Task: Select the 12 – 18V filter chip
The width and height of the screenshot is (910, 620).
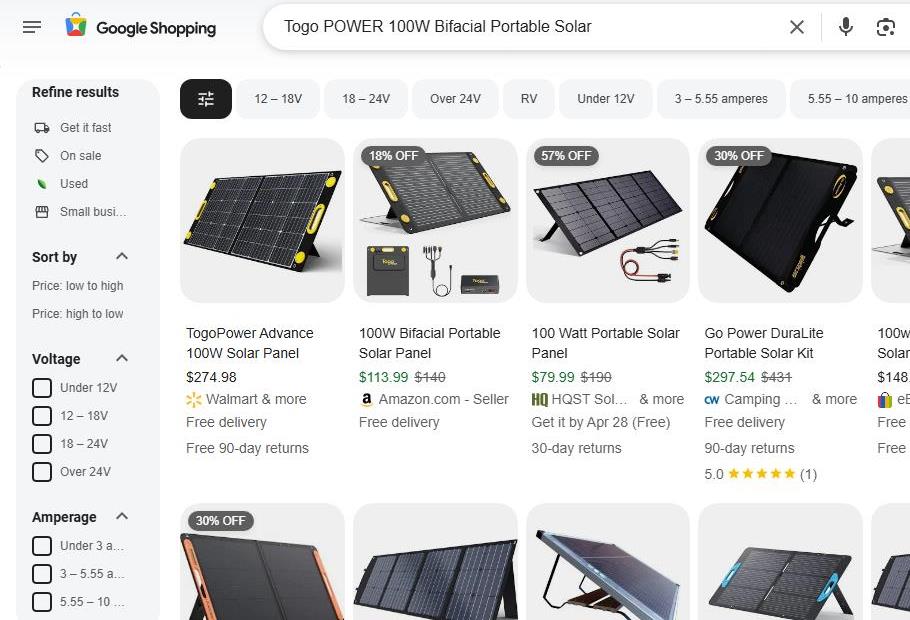Action: 278,99
